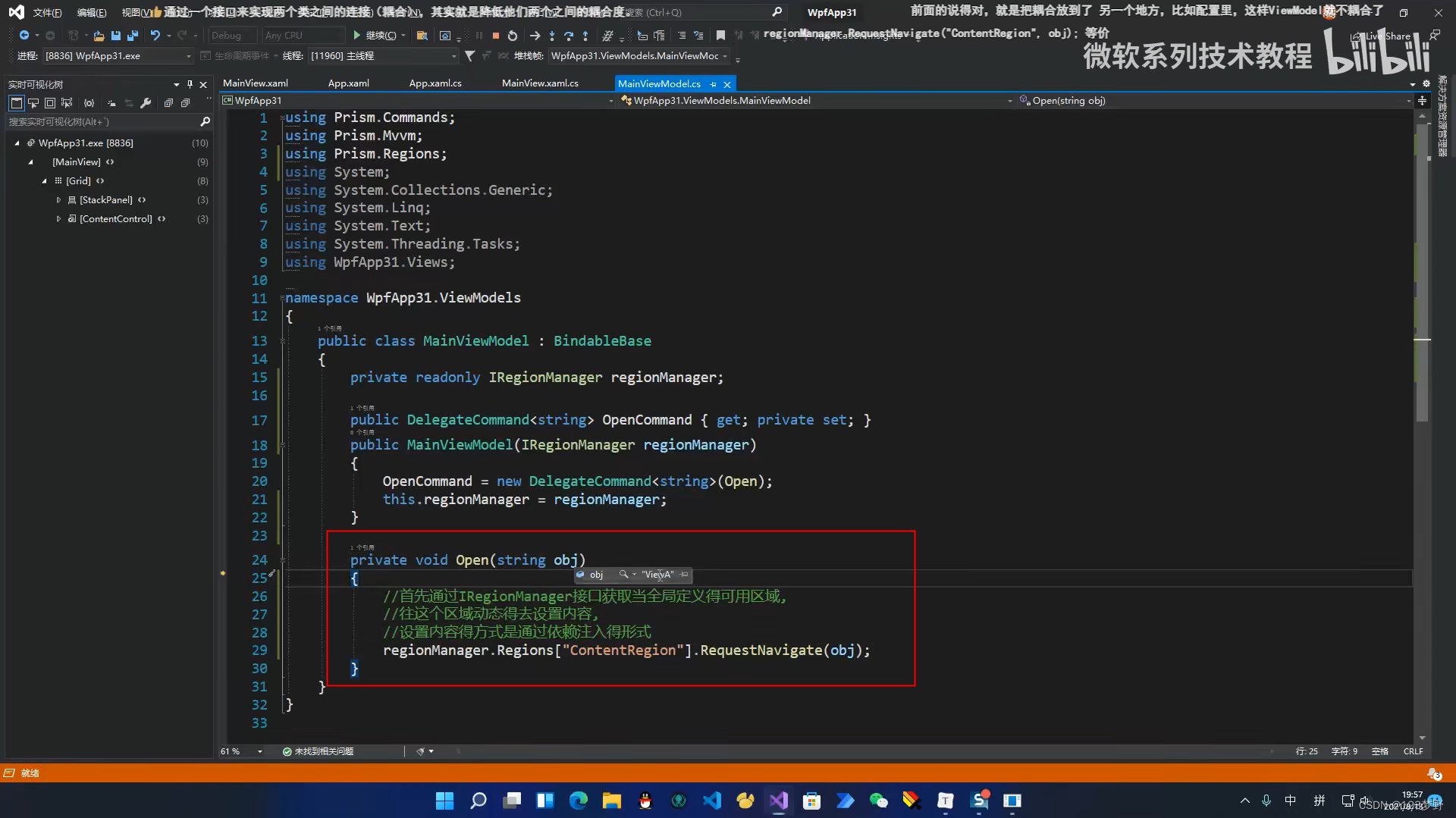Screen dimensions: 1456x818
Task: Switch to the MainView.xaml tab
Action: [x=256, y=83]
